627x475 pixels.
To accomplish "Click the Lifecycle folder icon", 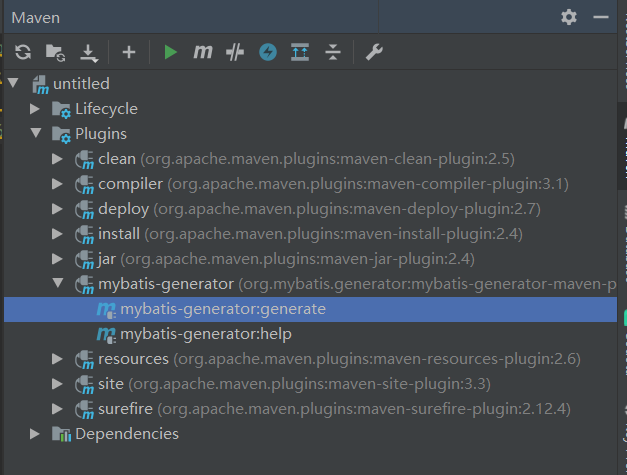I will [x=61, y=110].
